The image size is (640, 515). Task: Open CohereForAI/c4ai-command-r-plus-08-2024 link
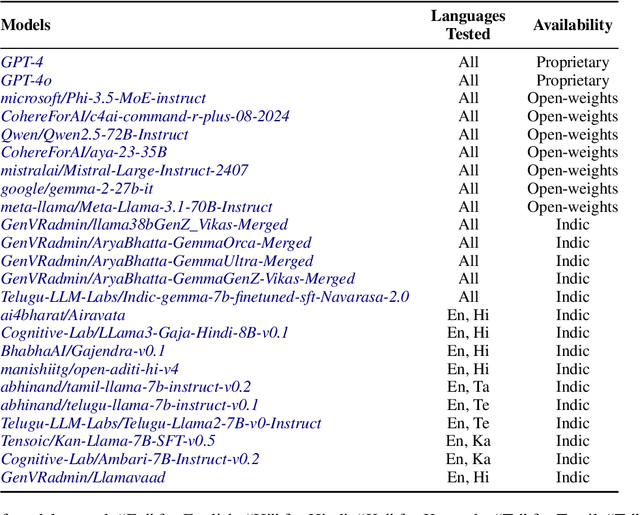145,116
